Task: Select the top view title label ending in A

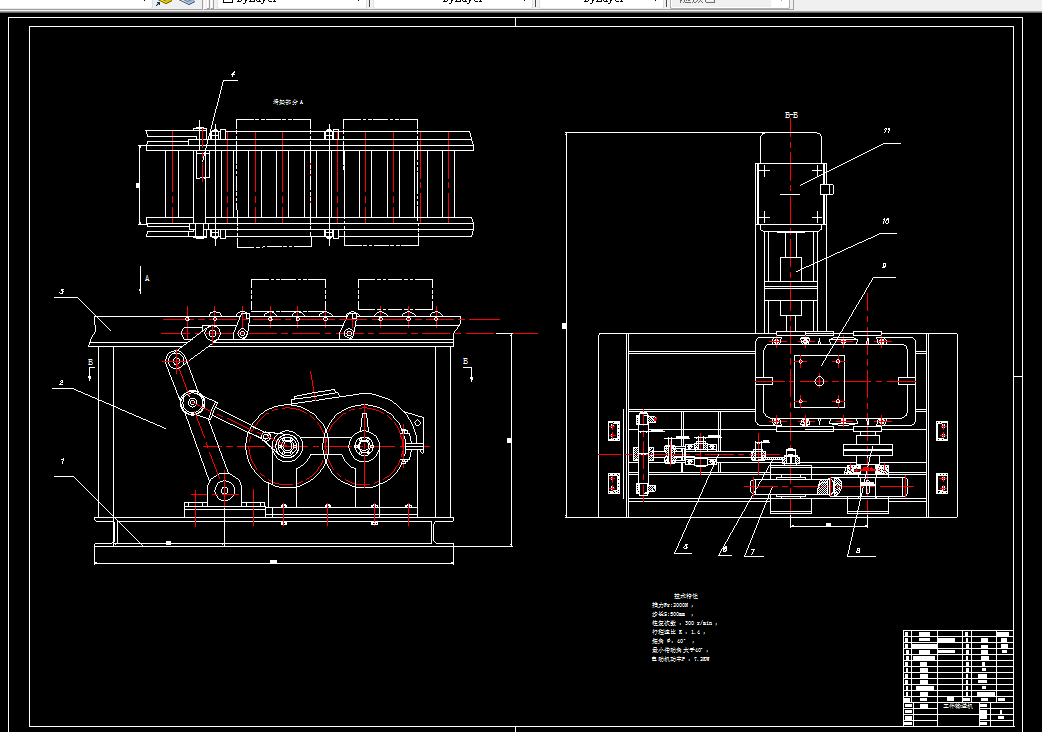Action: click(x=288, y=102)
